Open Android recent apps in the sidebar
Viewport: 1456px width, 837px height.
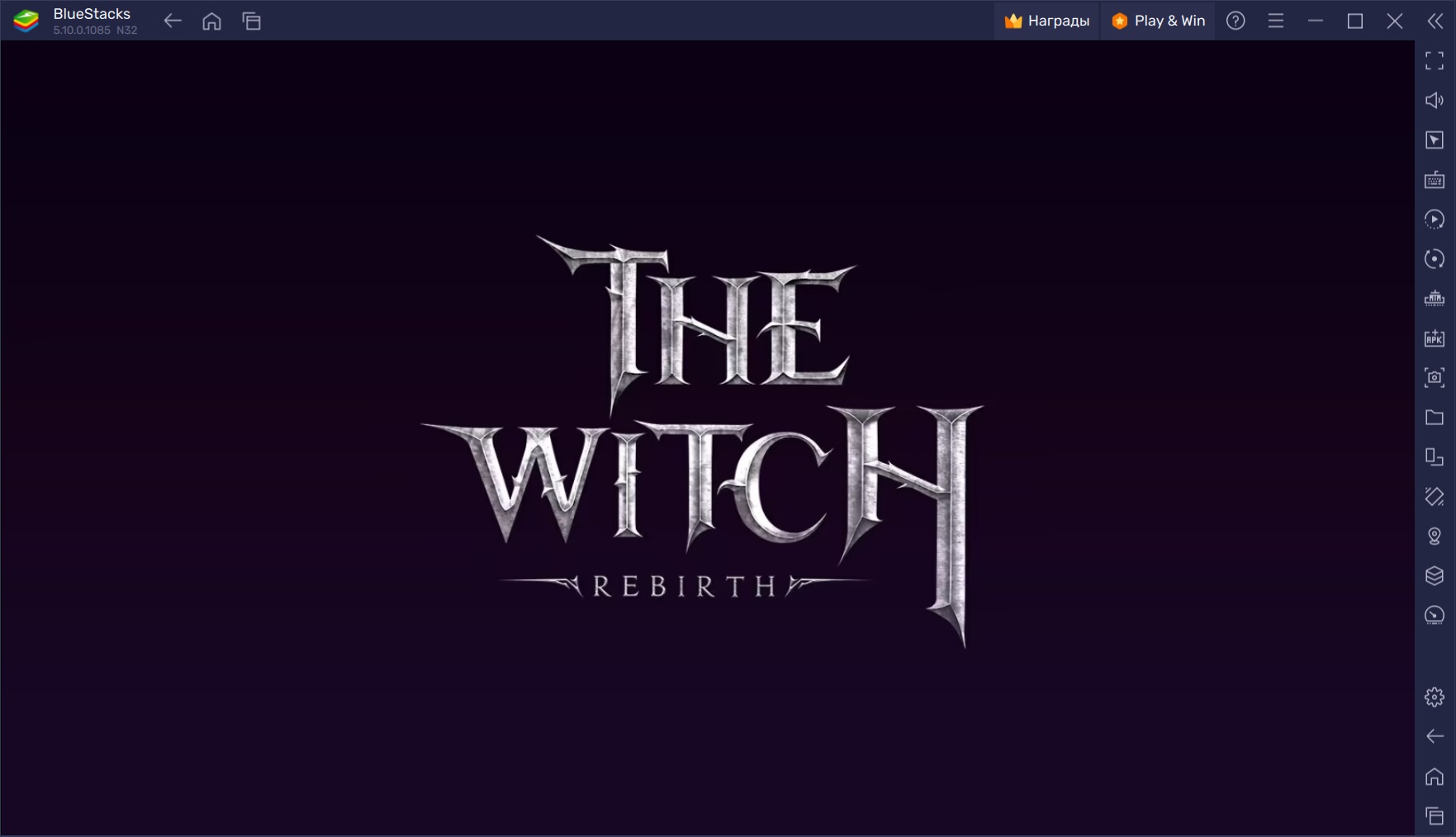coord(1435,816)
